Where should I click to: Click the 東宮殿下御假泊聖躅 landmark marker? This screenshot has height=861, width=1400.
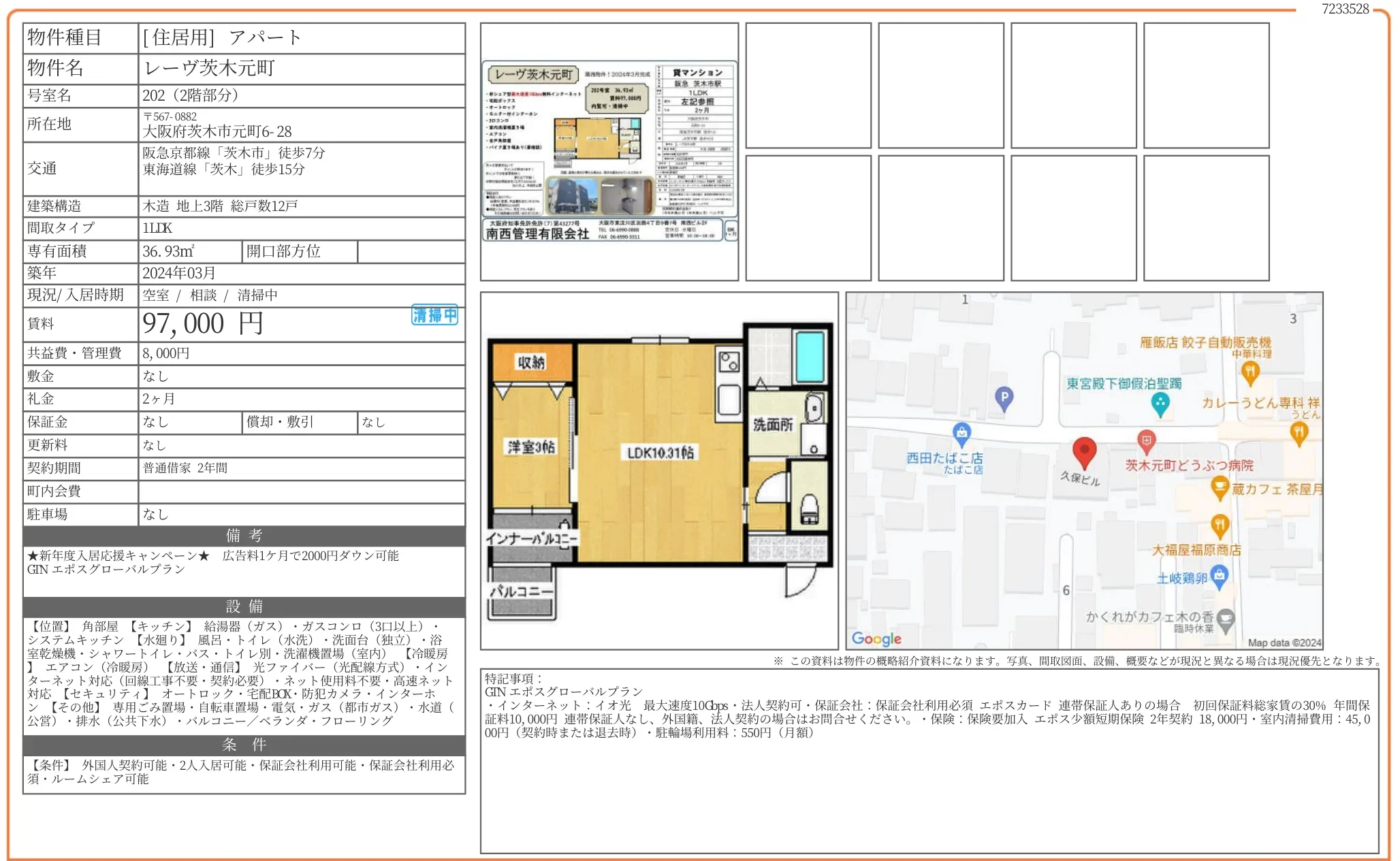pyautogui.click(x=1160, y=403)
